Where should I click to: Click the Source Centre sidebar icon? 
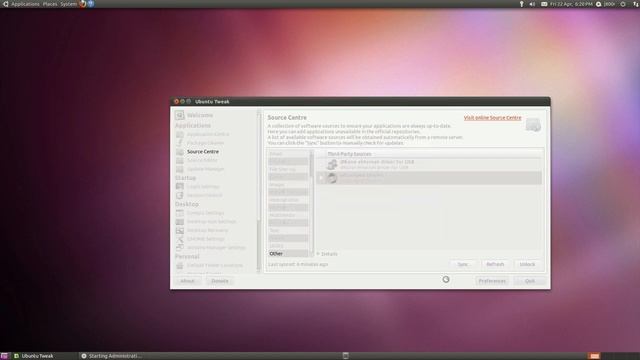coord(180,152)
